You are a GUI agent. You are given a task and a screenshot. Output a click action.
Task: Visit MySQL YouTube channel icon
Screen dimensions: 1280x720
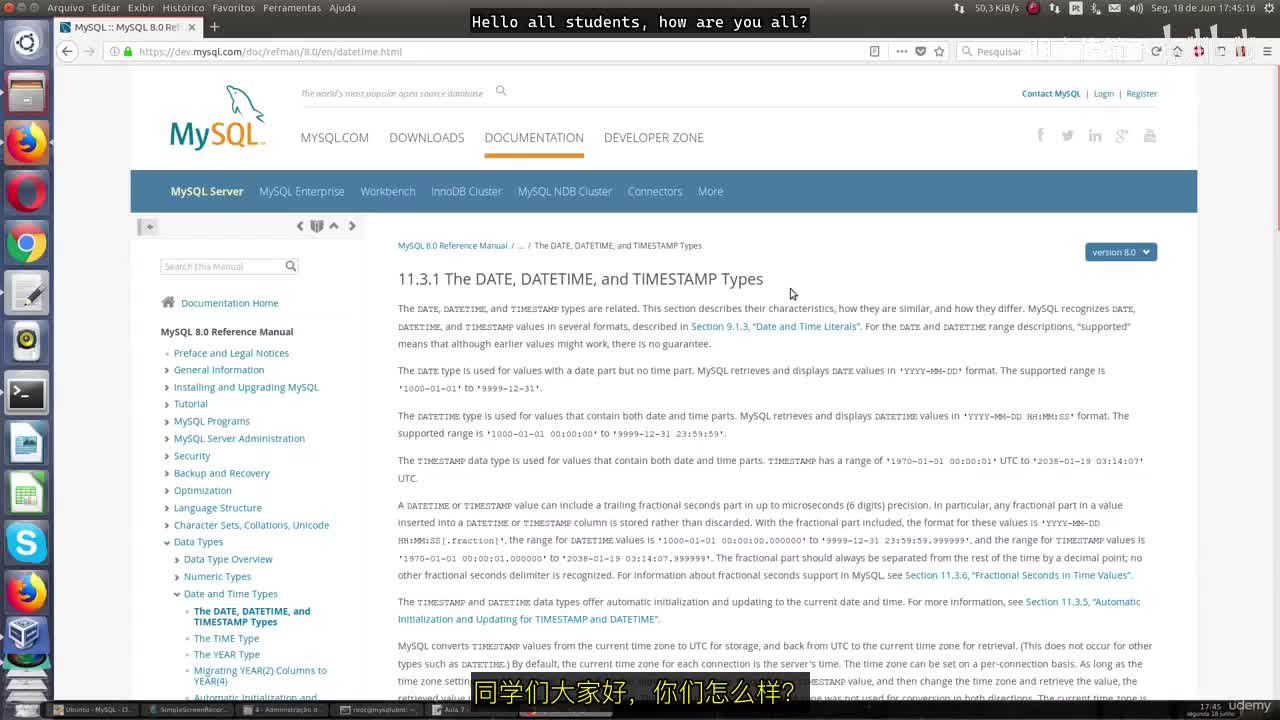point(1150,135)
